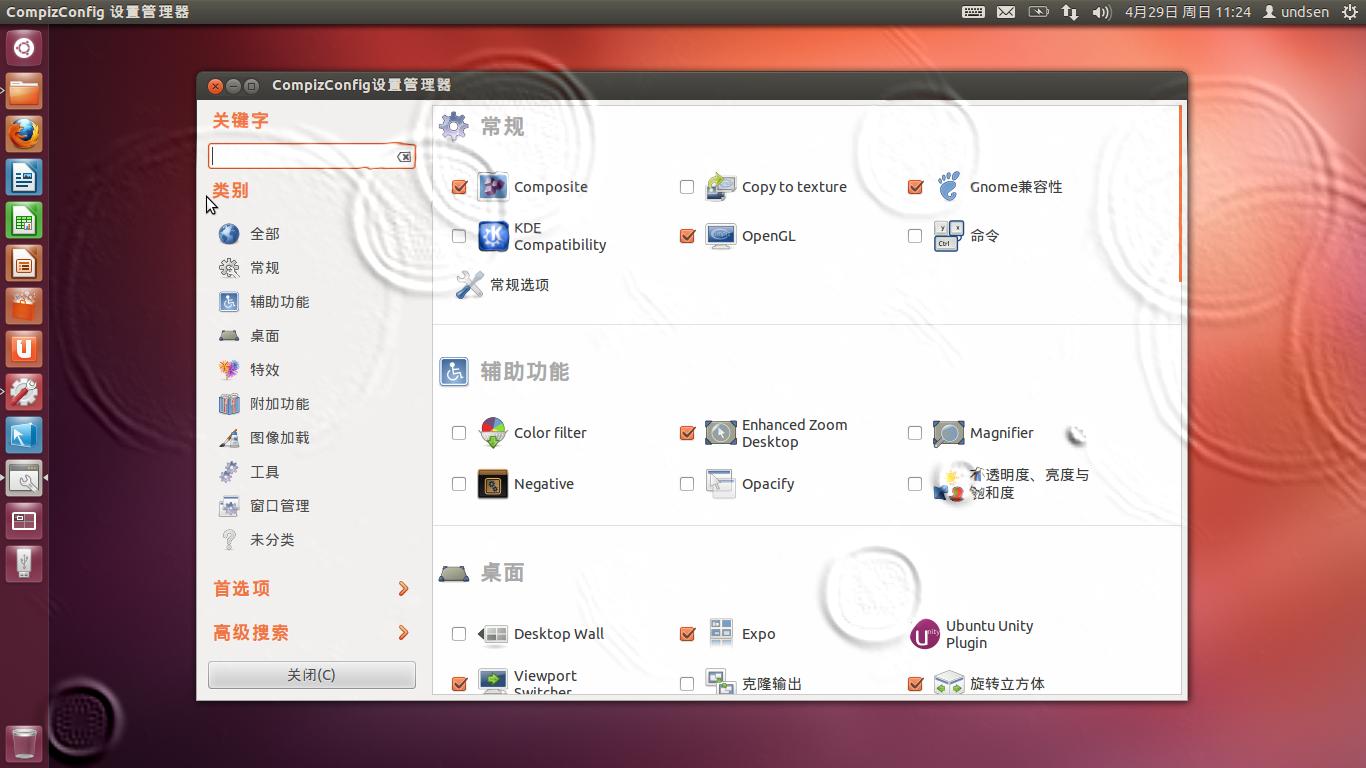Open the Viewport Switcher plugin icon
1366x768 pixels.
(493, 682)
